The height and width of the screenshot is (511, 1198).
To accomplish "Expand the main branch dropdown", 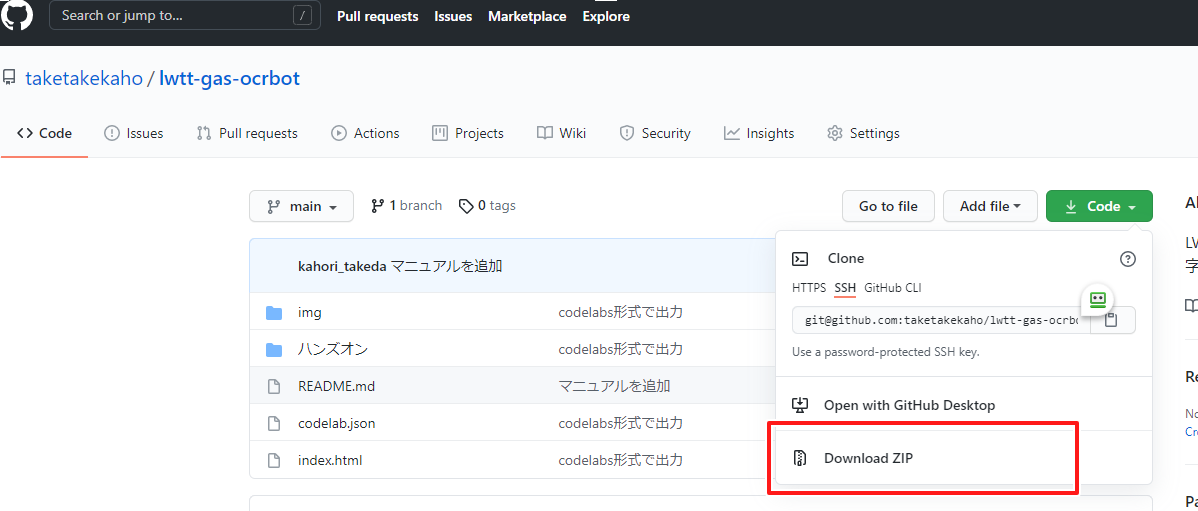I will pos(301,206).
